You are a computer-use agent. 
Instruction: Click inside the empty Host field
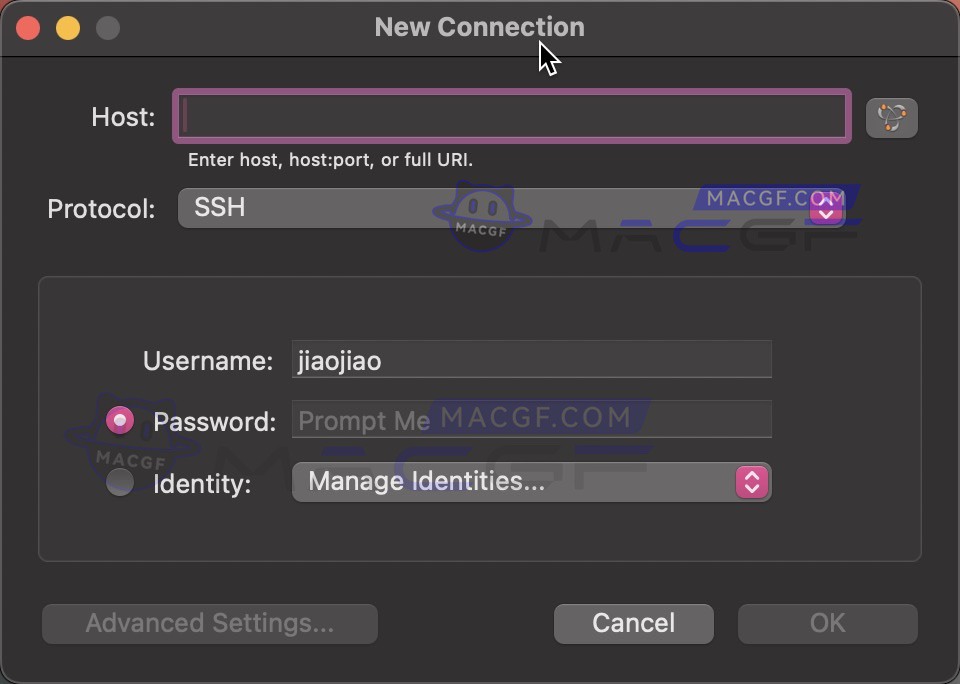511,117
